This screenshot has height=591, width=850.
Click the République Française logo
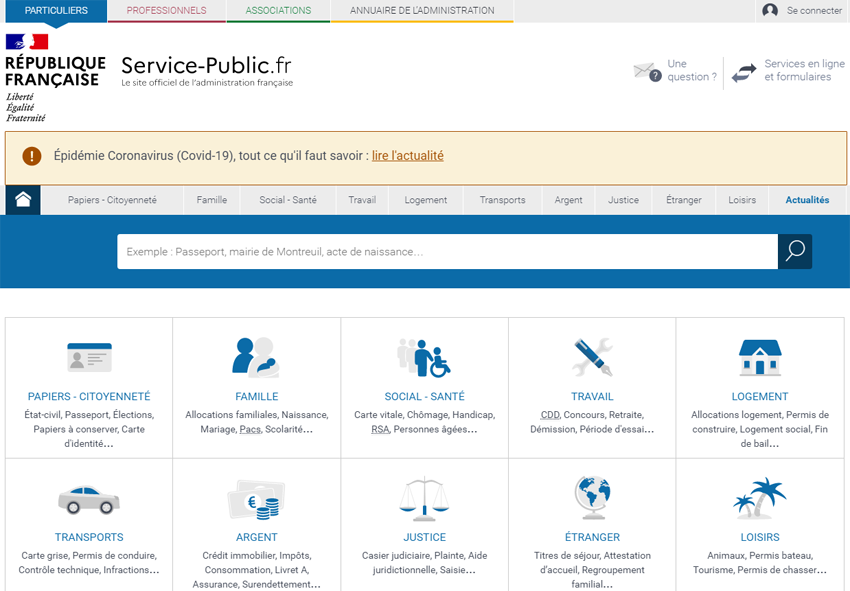point(55,78)
